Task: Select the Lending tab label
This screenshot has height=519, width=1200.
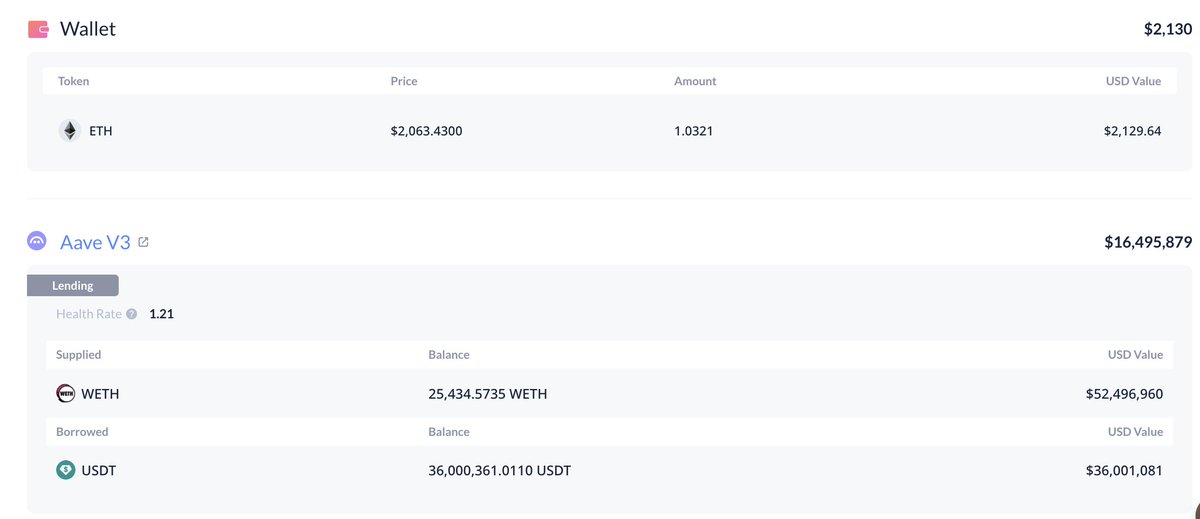Action: coord(73,286)
